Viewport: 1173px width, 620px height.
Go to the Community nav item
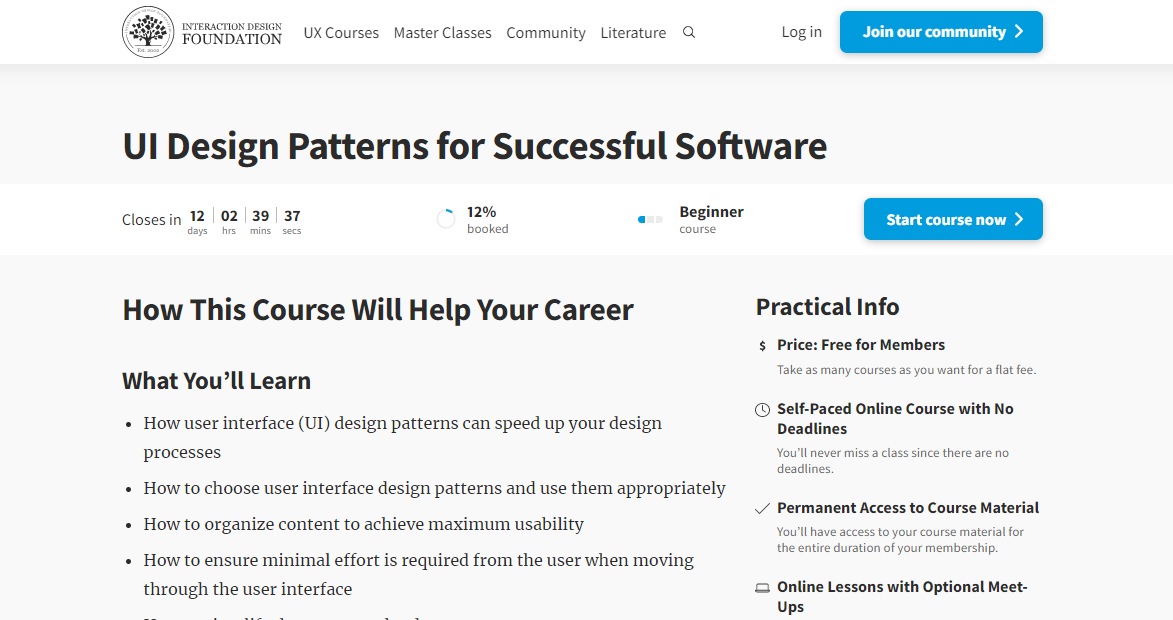click(x=546, y=33)
